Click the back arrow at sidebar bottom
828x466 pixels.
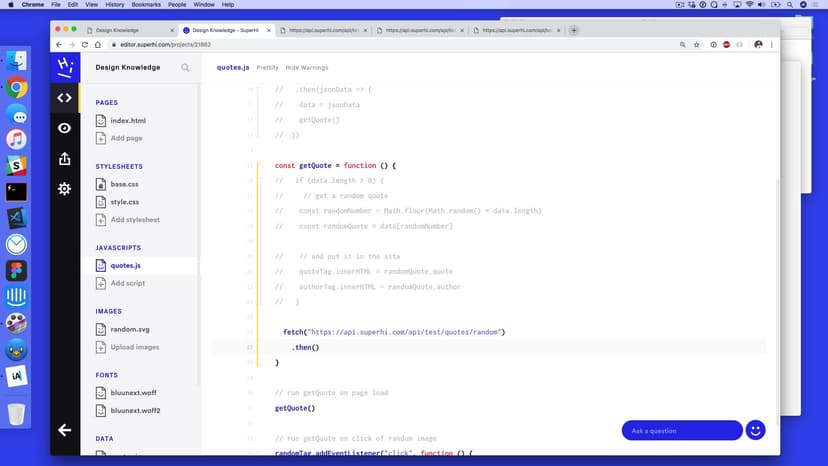point(65,430)
